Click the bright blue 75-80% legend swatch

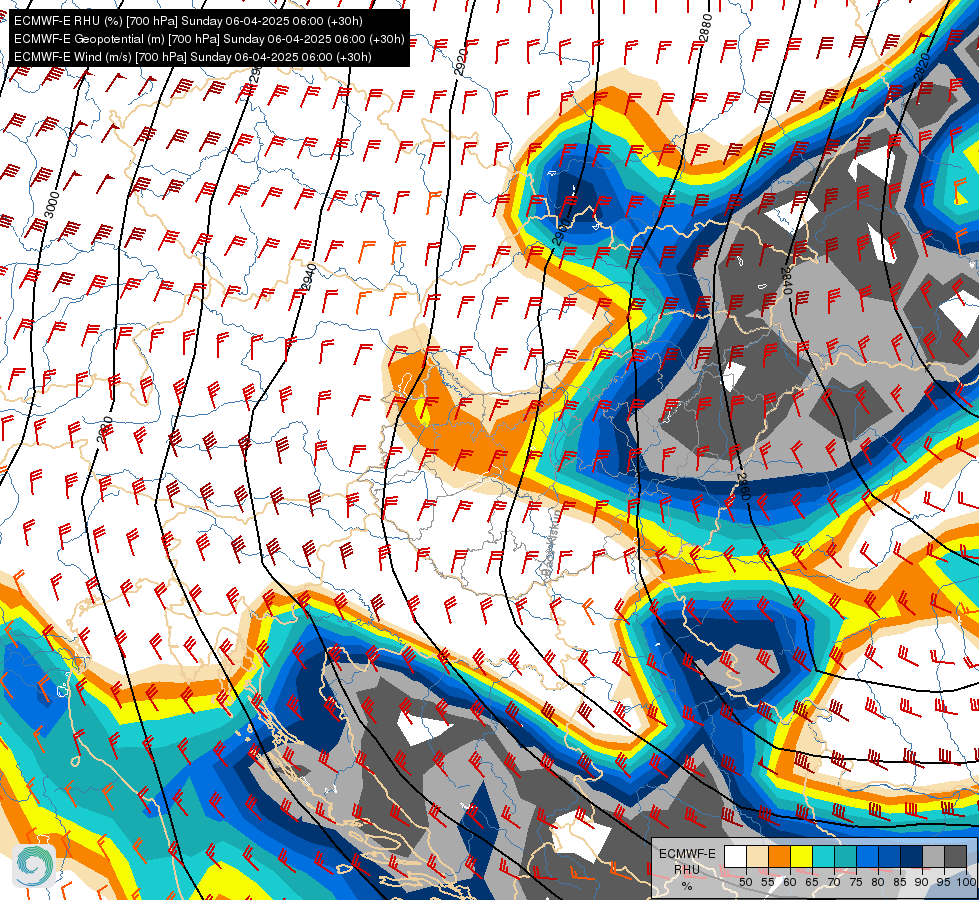[867, 857]
